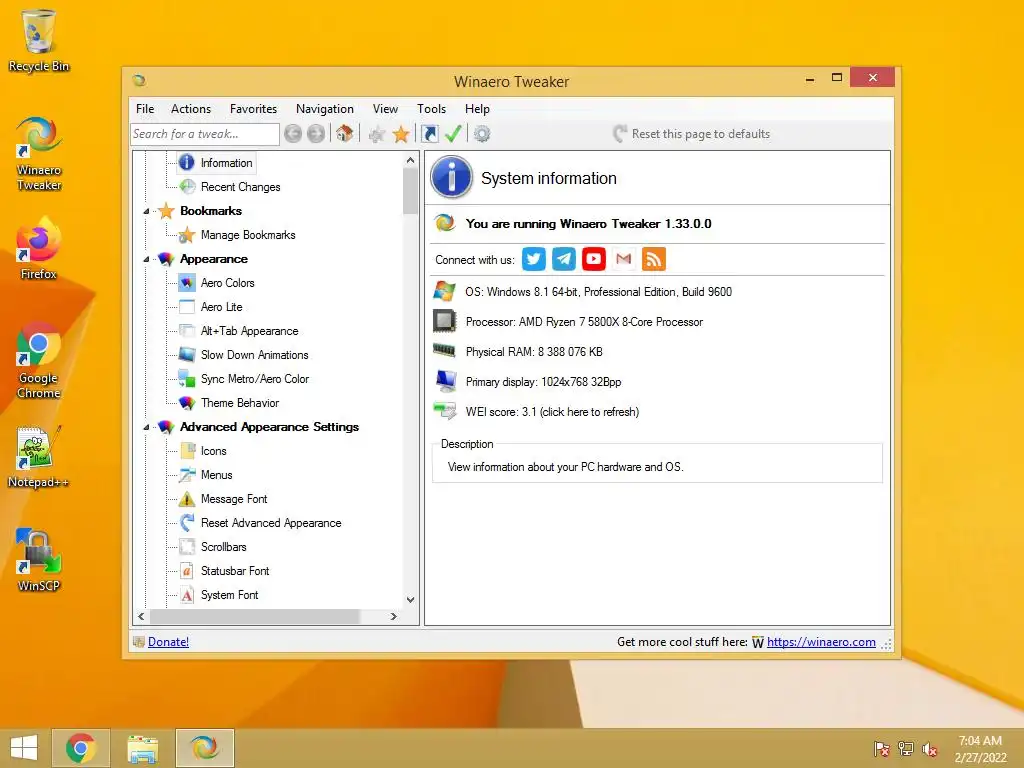1024x768 pixels.
Task: Open the https://winaero.com link
Action: (821, 642)
